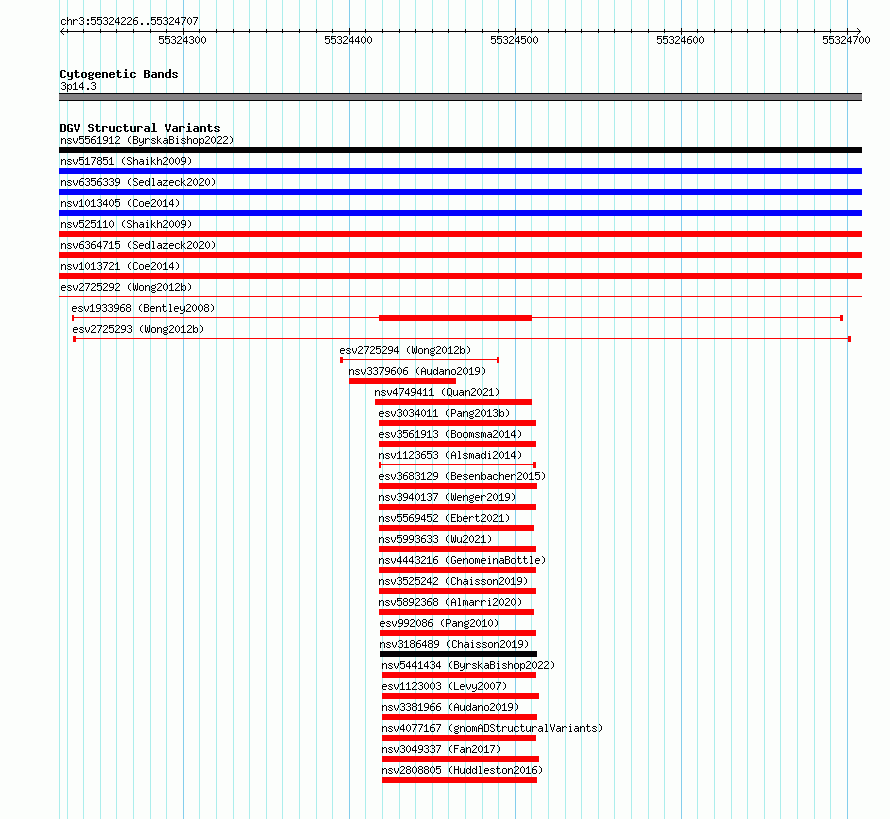Click the left scroll arrow of the ruler
890x819 pixels.
point(62,31)
